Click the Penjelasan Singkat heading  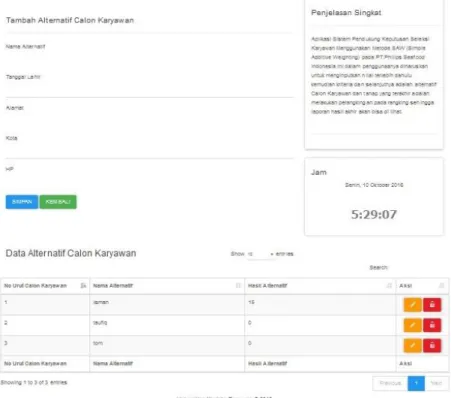(x=346, y=13)
